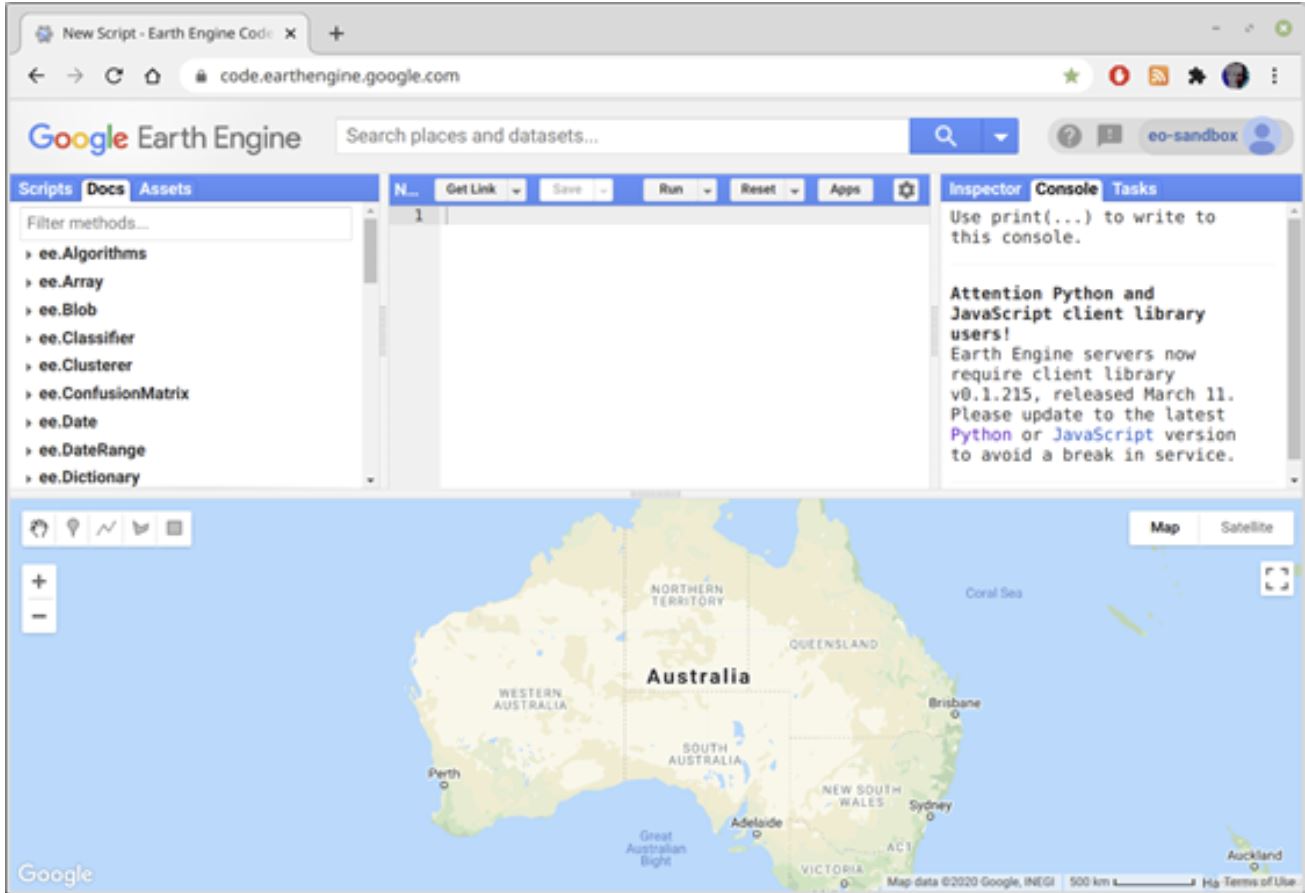Select the add marker drawing tool
Screen dimensions: 1305x893
coord(74,526)
